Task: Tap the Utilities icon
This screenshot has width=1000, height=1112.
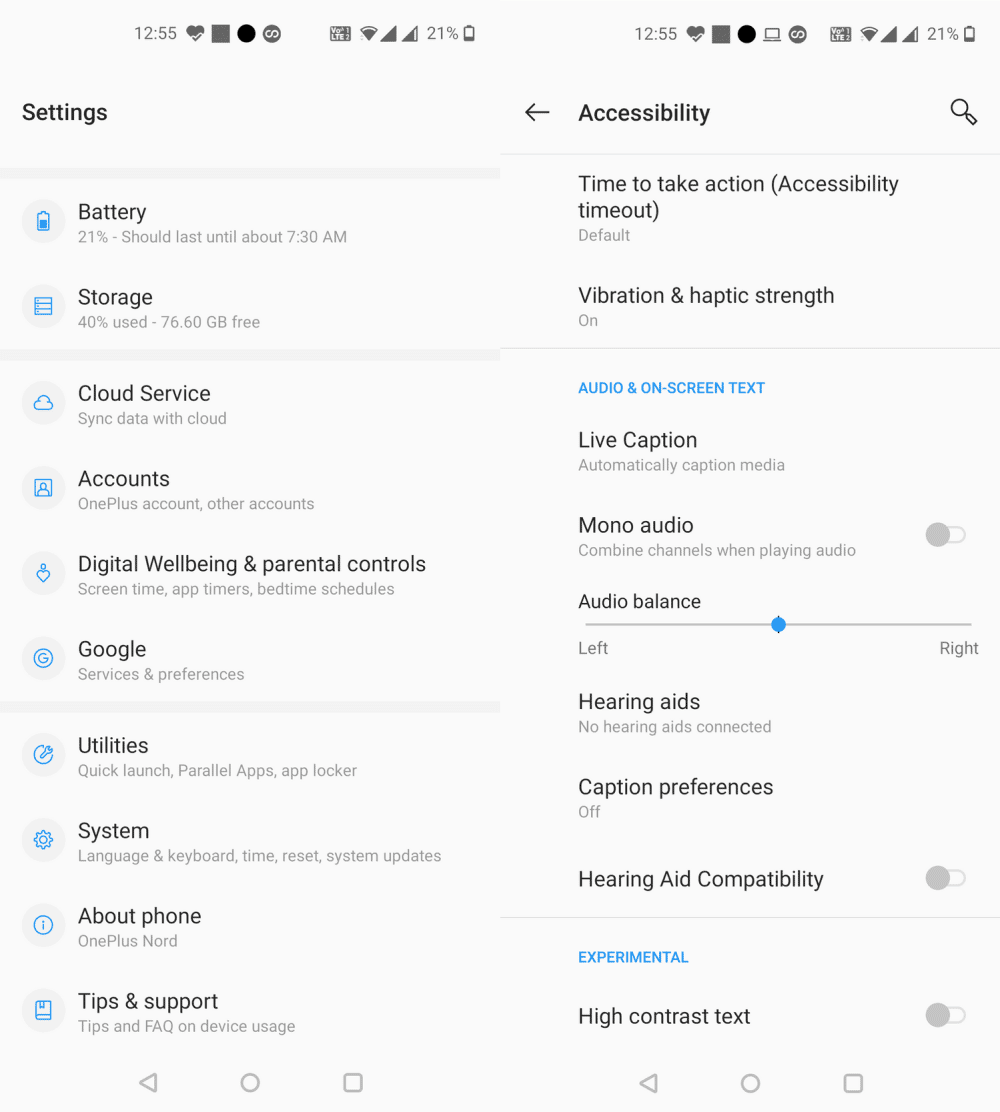Action: click(x=43, y=755)
